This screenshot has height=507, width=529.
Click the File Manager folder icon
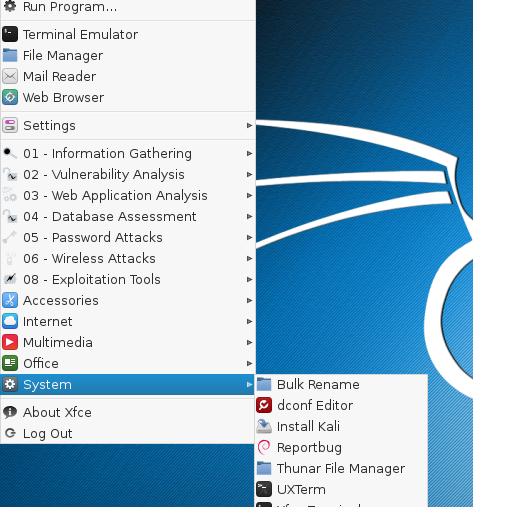pyautogui.click(x=10, y=55)
